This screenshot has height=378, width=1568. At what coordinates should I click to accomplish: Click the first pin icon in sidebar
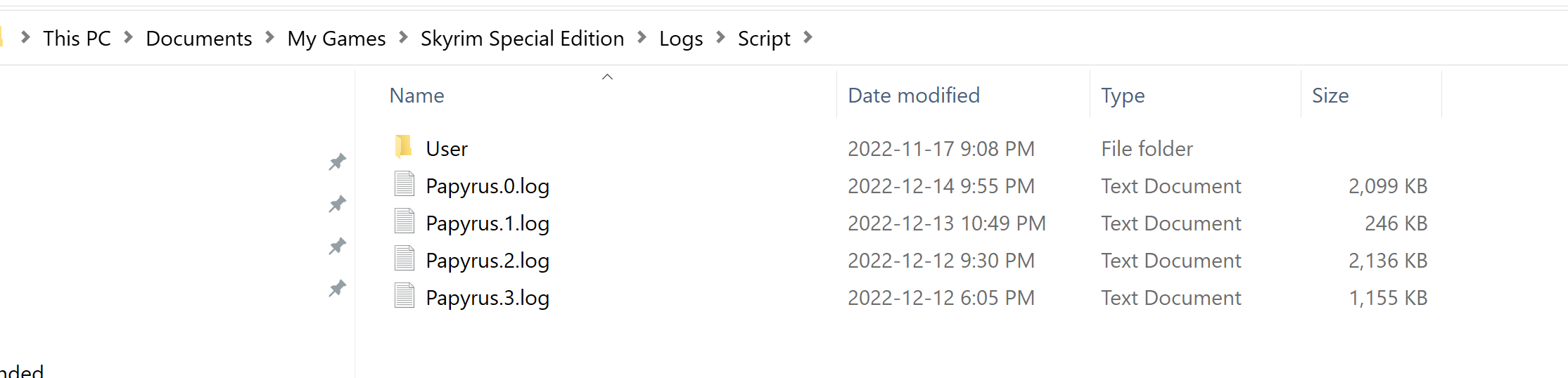(338, 162)
